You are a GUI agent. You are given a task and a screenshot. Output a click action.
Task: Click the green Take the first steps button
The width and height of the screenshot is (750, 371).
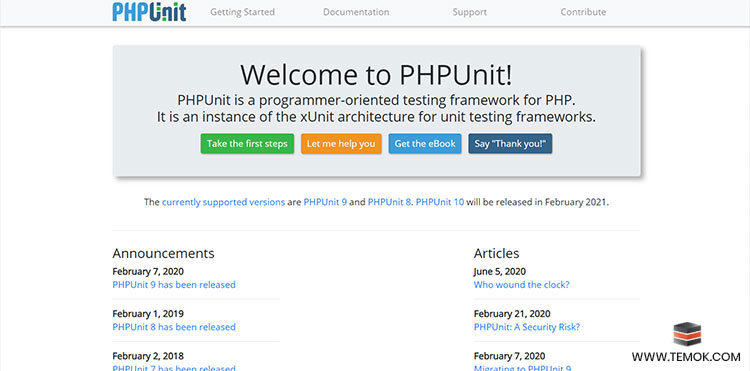247,143
